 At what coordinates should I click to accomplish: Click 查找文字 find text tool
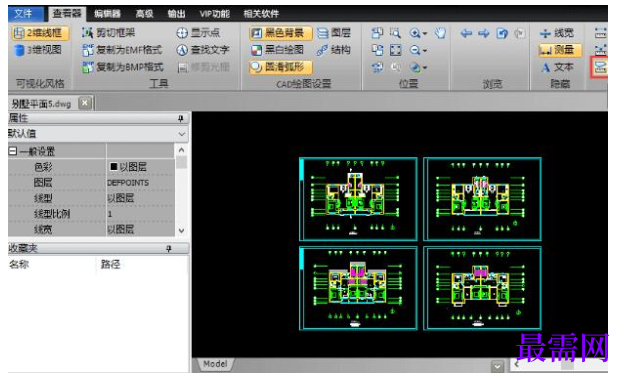203,50
